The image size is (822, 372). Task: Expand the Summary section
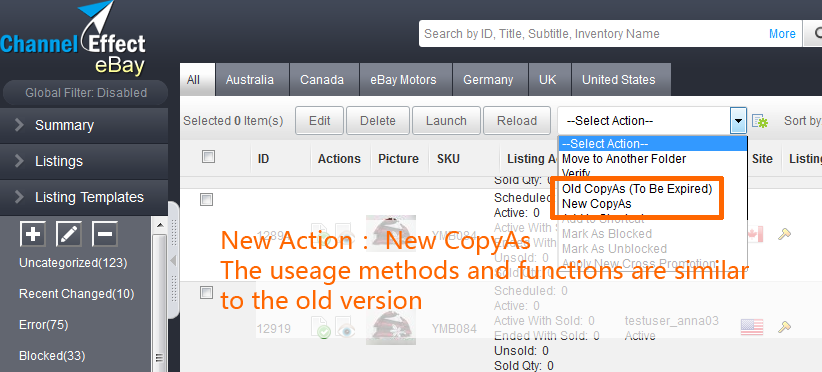(84, 125)
